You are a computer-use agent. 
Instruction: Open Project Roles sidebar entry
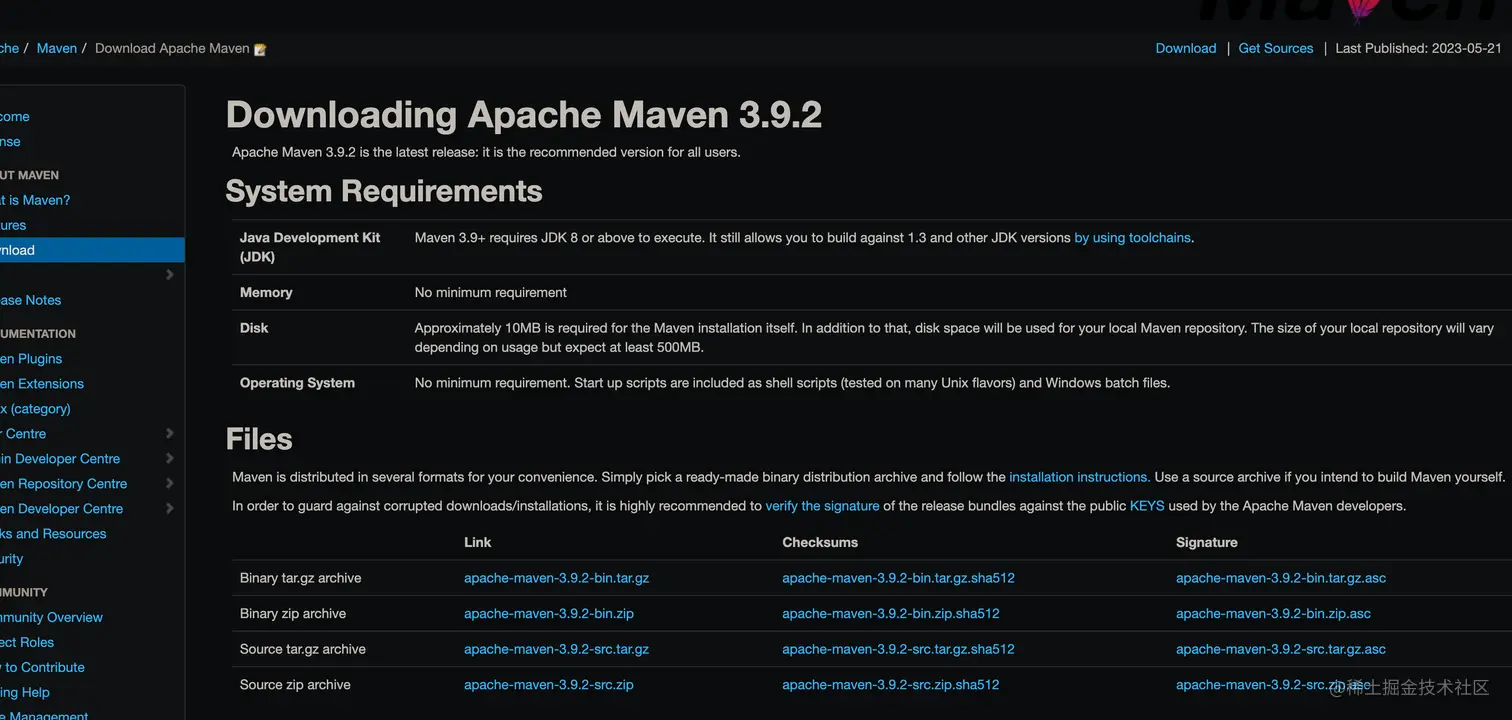[x=27, y=642]
